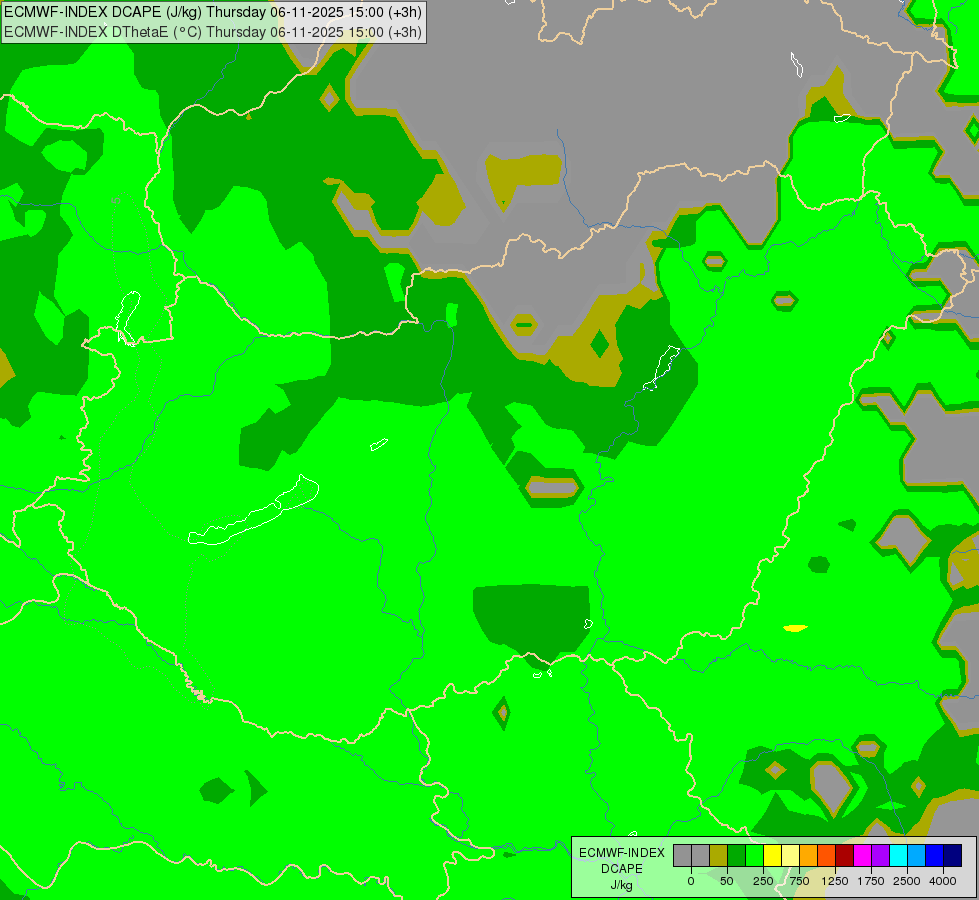Click the gray swatch adjacent to the olive swatch
The image size is (979, 900).
coord(700,856)
